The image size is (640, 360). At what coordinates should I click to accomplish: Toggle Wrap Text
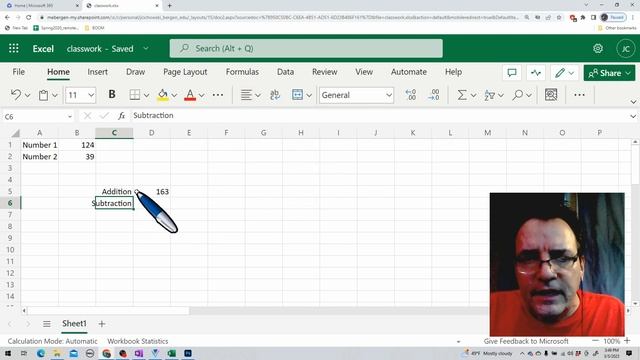coord(275,95)
